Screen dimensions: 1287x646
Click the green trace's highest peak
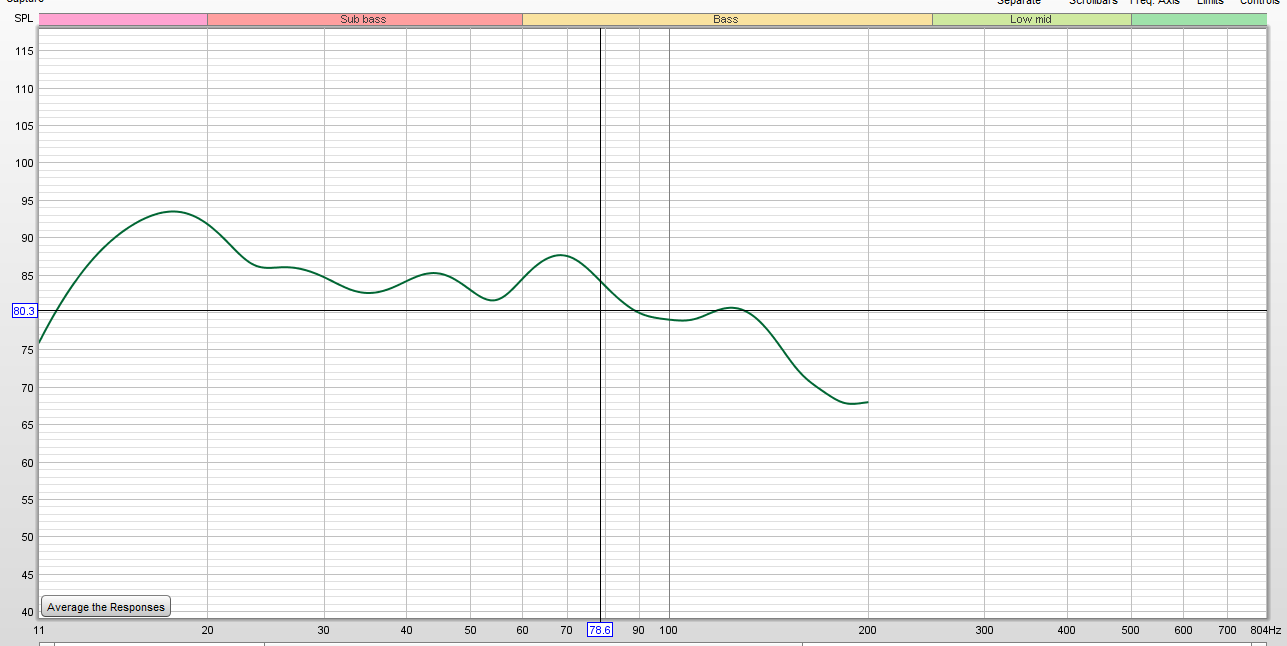[x=173, y=211]
